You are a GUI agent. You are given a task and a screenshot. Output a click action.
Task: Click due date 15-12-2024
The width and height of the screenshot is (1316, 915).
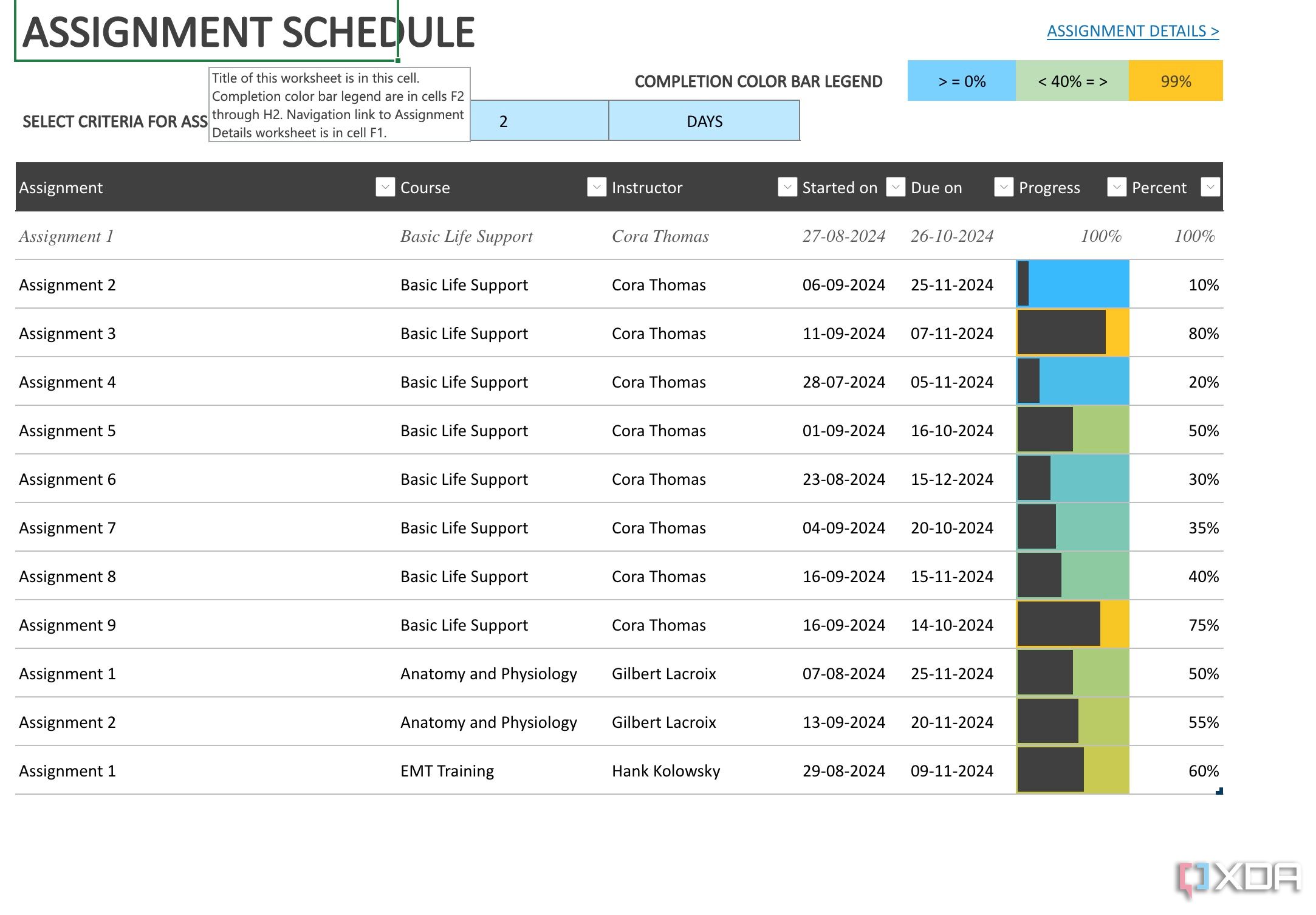coord(952,479)
